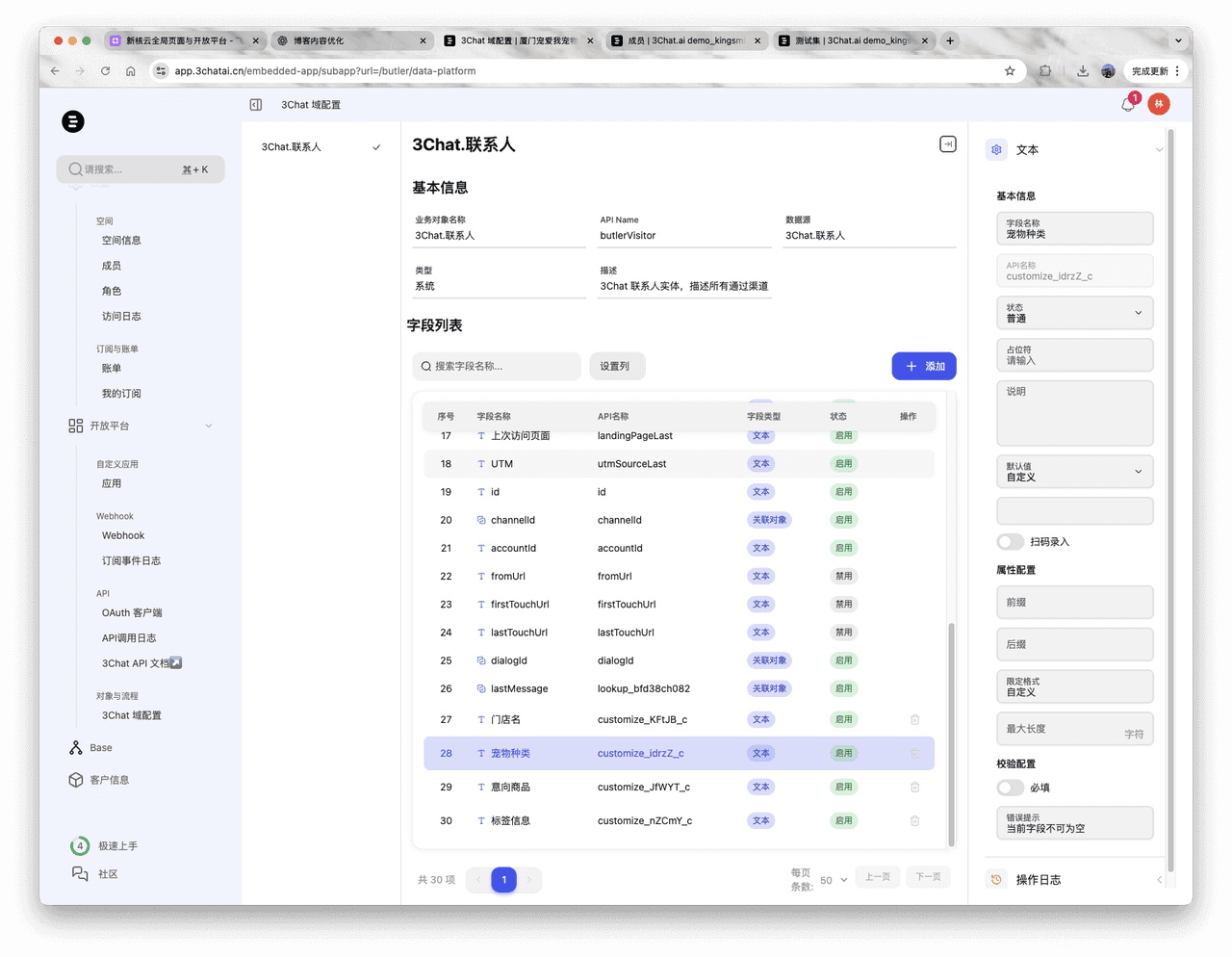Image resolution: width=1232 pixels, height=957 pixels.
Task: Switch to the 成员 | 3Chat.ai browser tab
Action: pyautogui.click(x=685, y=40)
